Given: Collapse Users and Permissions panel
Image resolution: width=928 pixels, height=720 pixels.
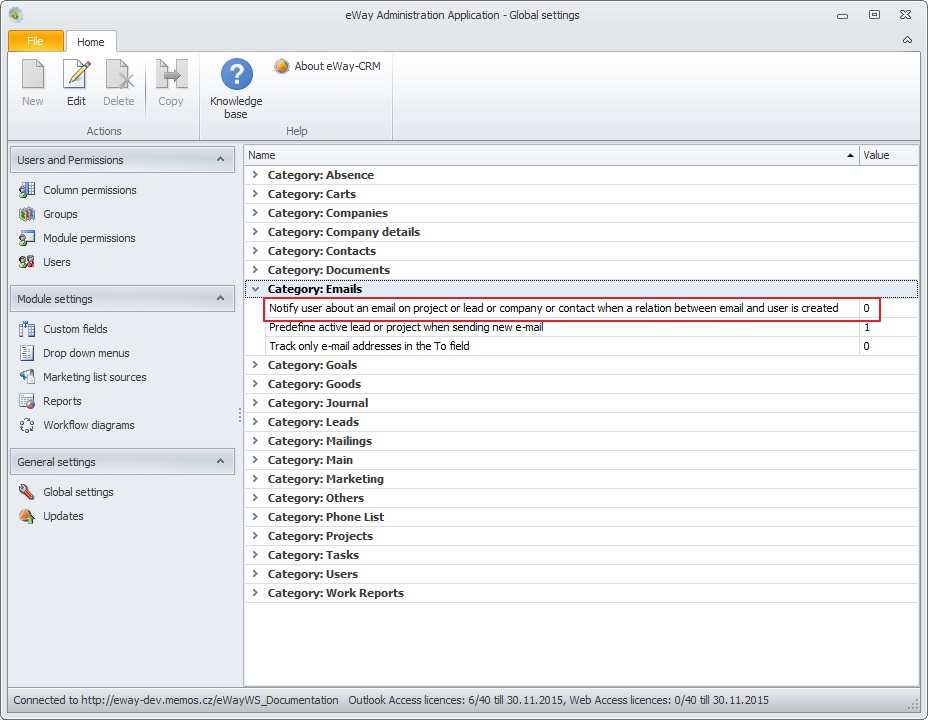Looking at the screenshot, I should 220,160.
